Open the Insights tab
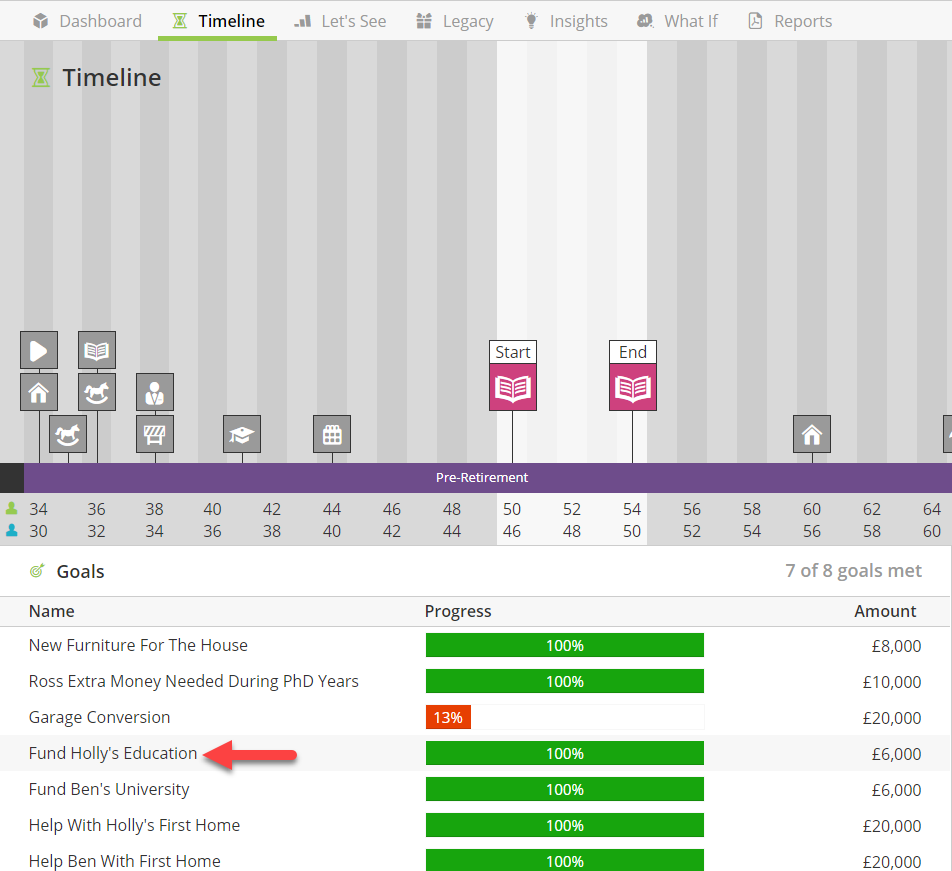Screen dimensions: 952x871 (x=566, y=21)
